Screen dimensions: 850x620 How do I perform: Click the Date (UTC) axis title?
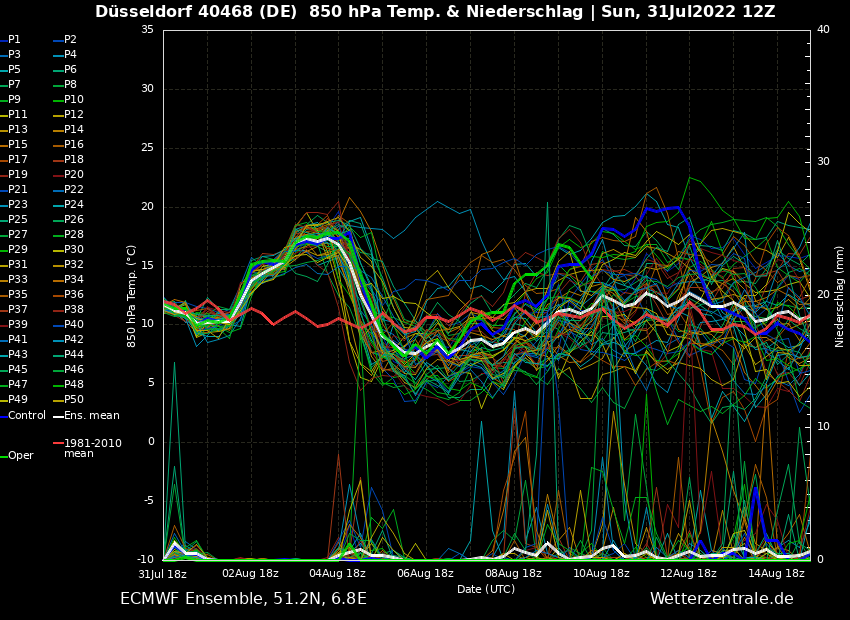486,589
